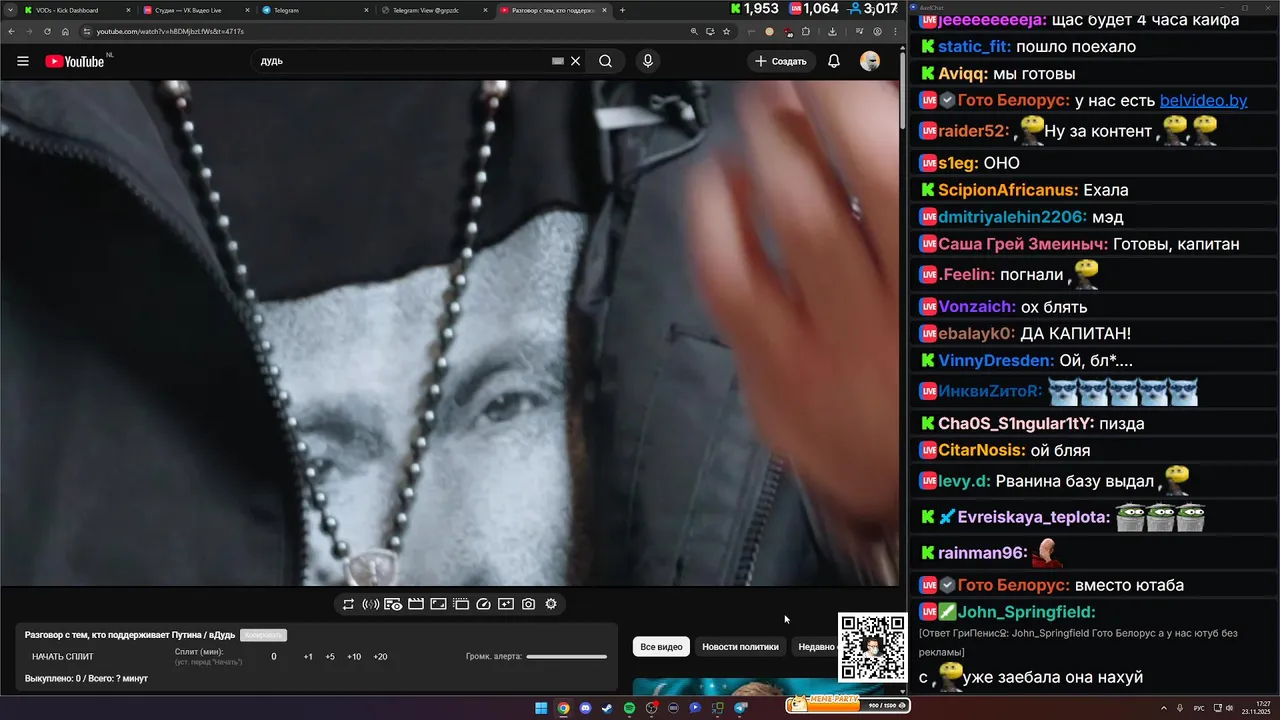1280x720 pixels.
Task: Click the camera screenshot icon in player toolbar
Action: click(x=528, y=604)
